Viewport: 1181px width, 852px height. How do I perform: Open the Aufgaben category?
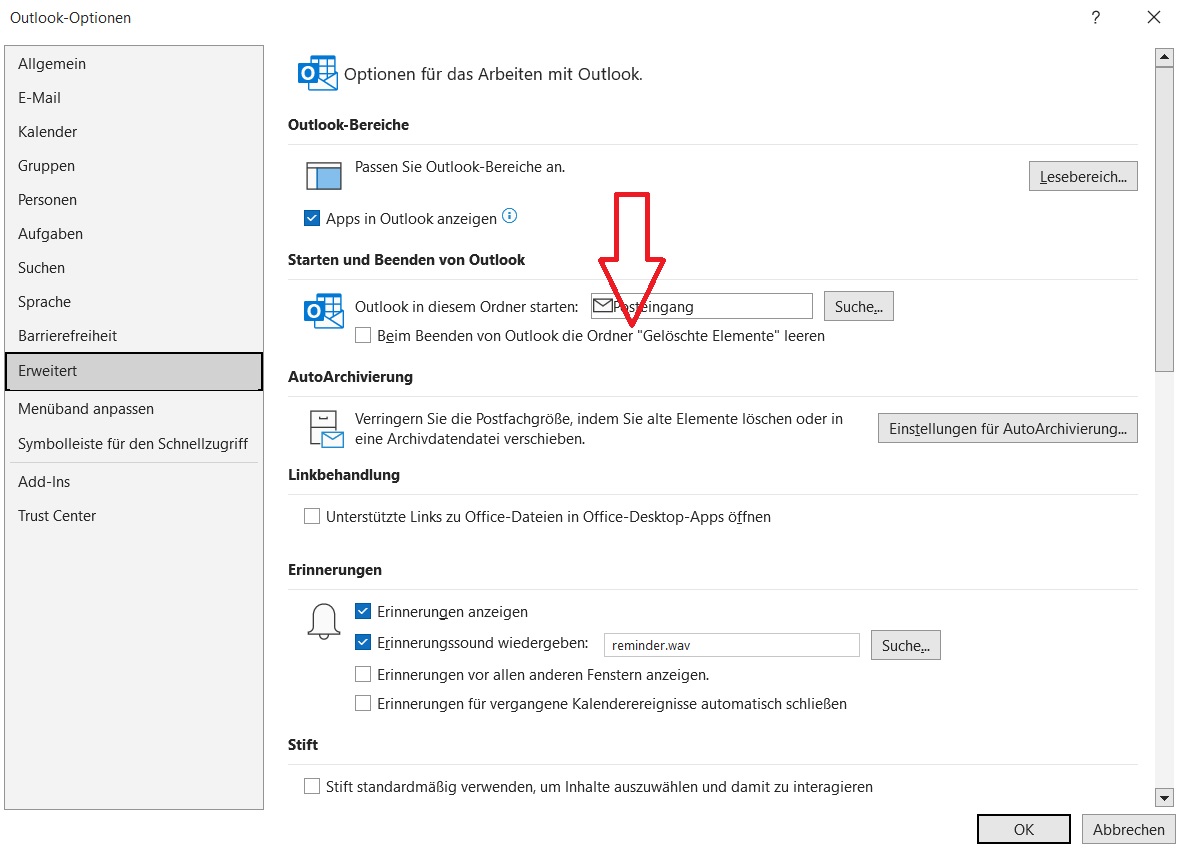pyautogui.click(x=134, y=234)
